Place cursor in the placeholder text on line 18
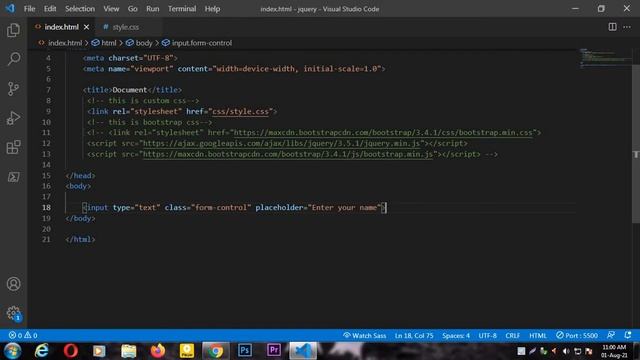 click(x=344, y=207)
